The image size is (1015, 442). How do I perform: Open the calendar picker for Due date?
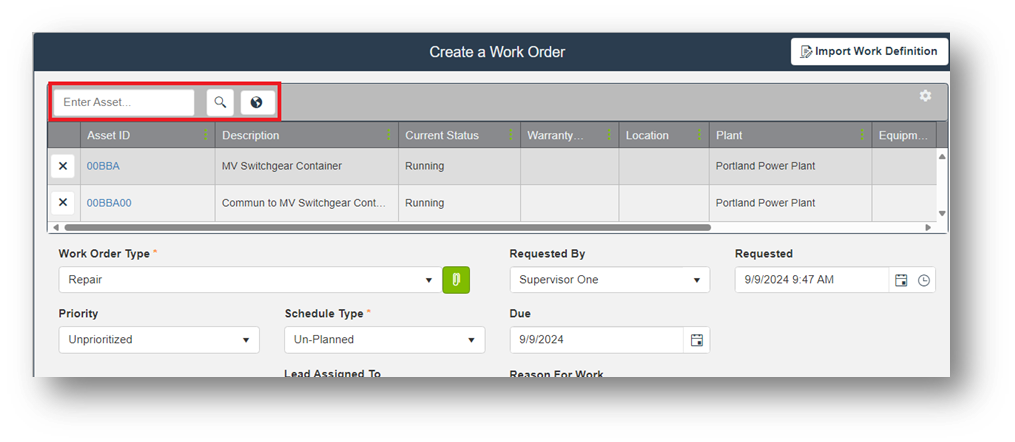pyautogui.click(x=697, y=340)
